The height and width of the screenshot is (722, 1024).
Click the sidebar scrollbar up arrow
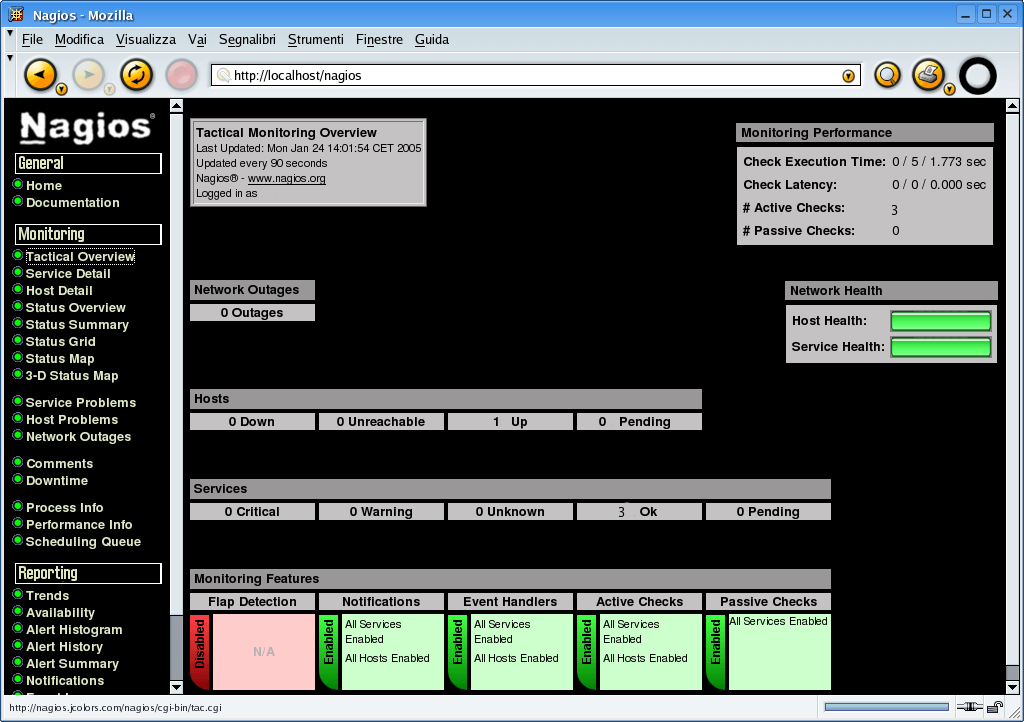tap(176, 105)
